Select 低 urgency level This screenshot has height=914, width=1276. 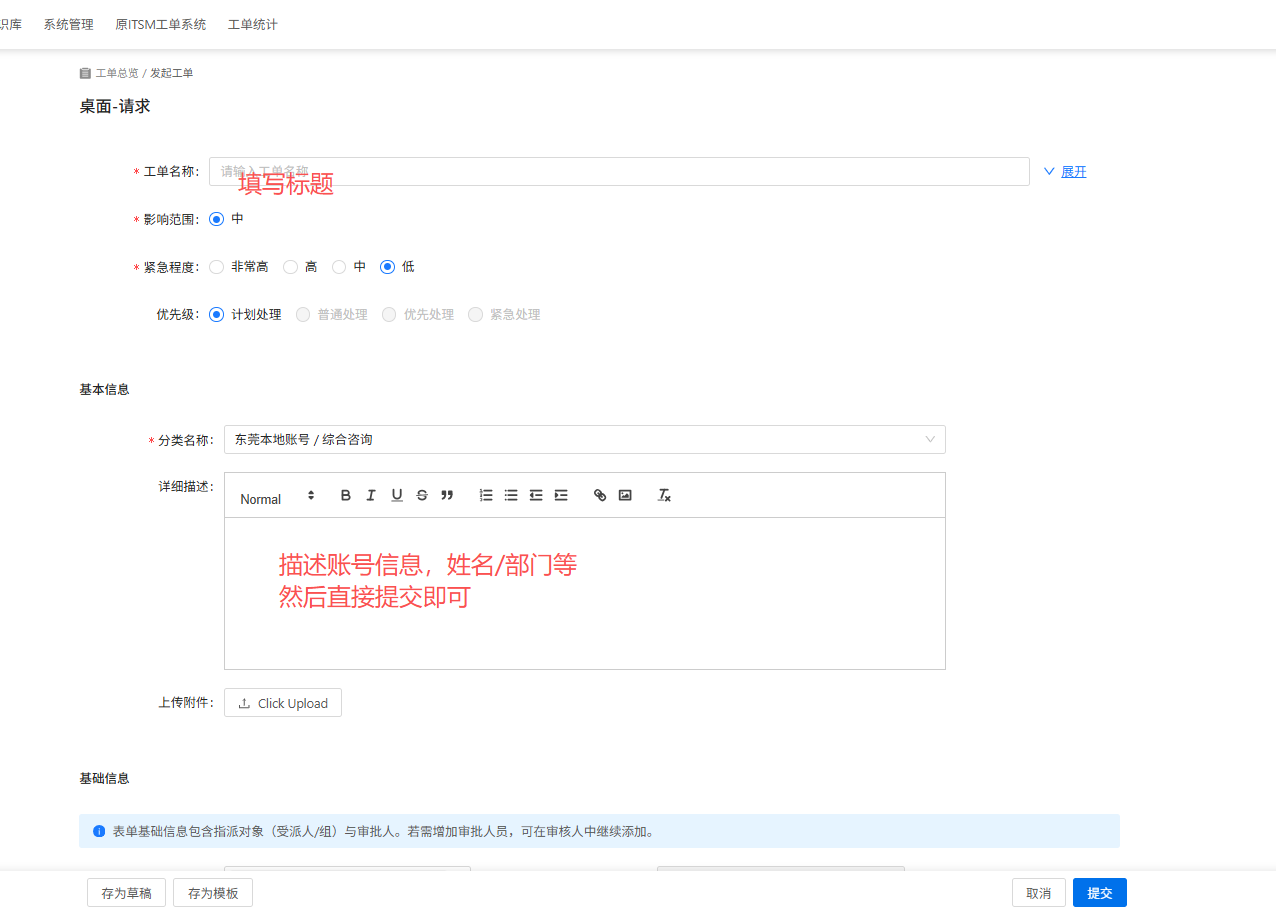(x=388, y=267)
